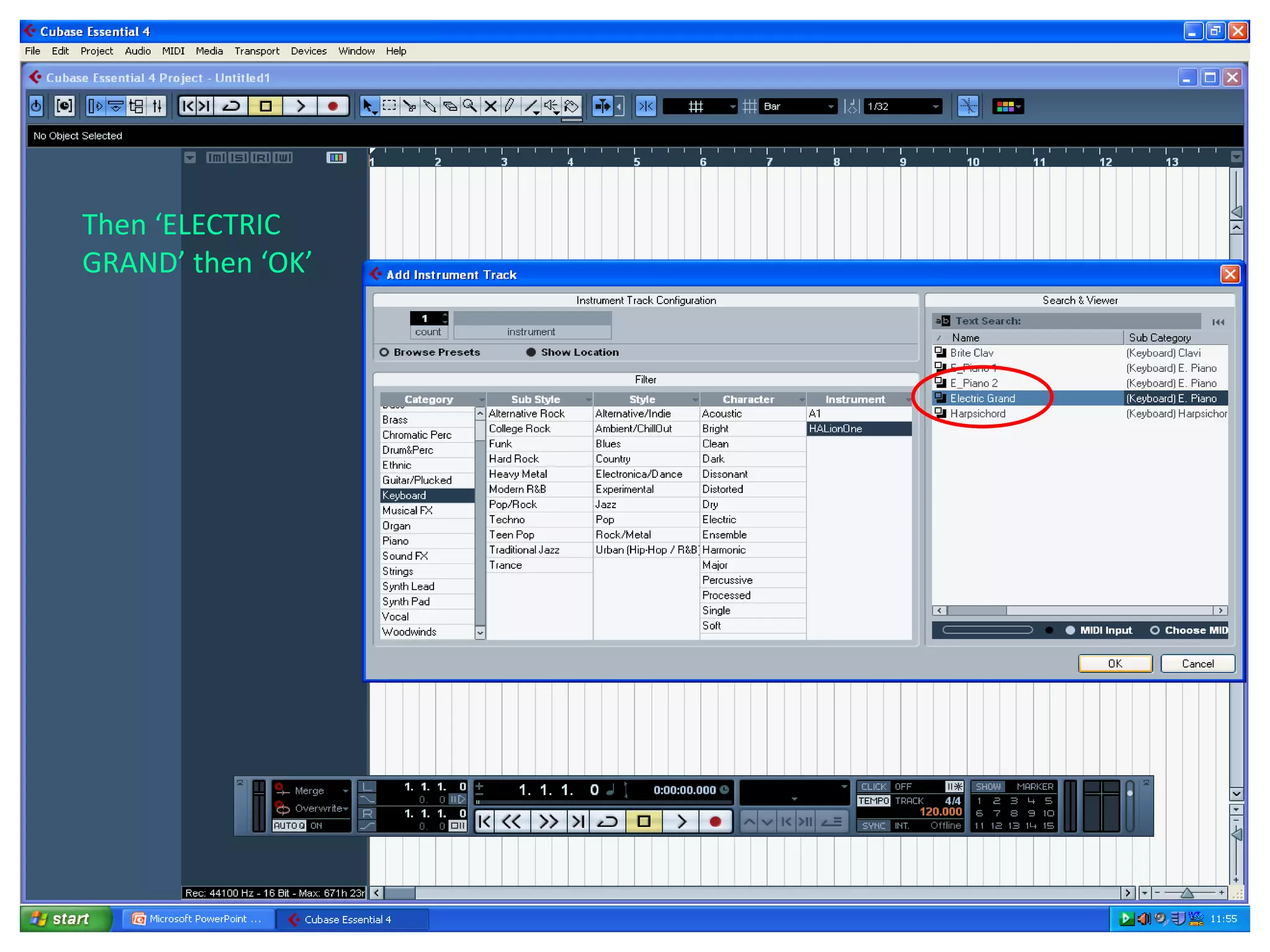
Task: Click Record in the transport panel
Action: [715, 822]
